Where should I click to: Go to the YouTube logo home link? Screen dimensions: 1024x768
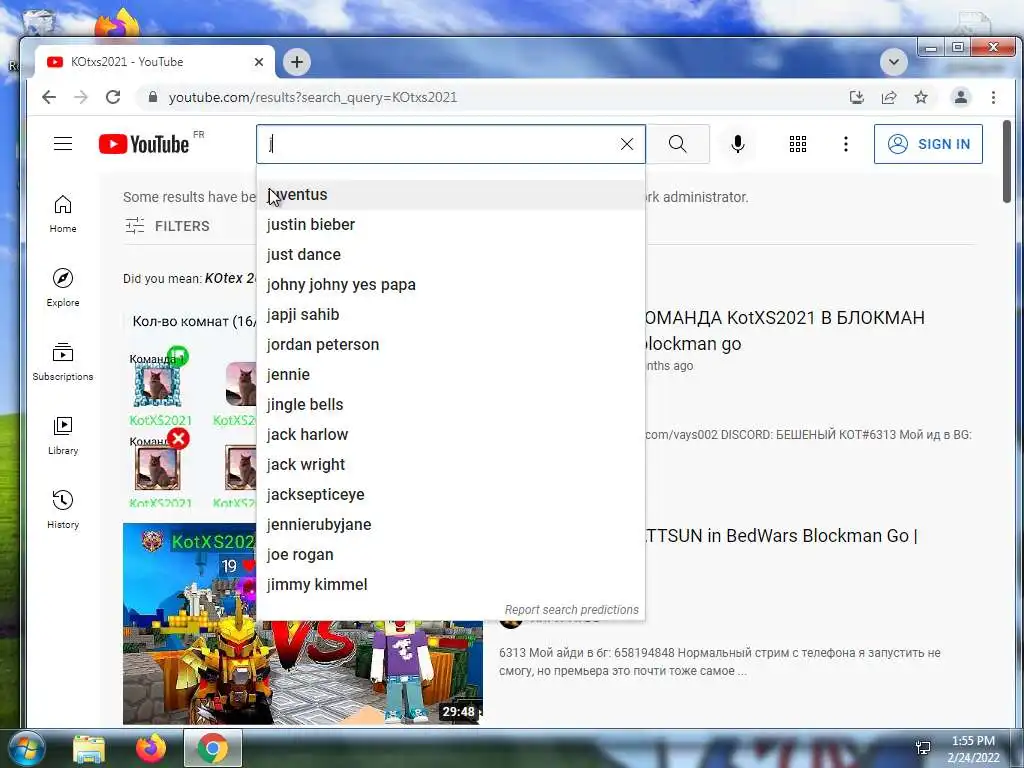[144, 144]
